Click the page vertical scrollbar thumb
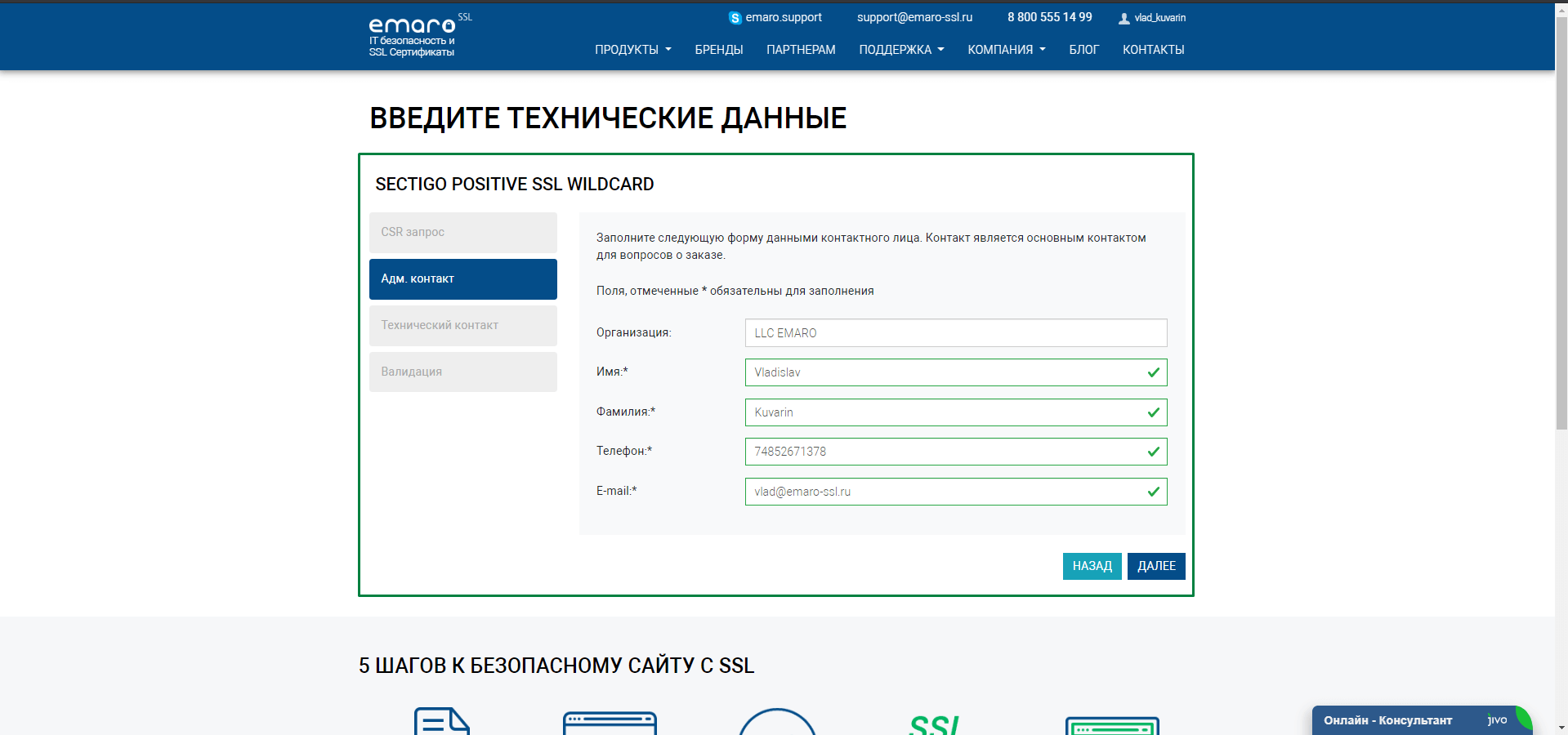 (x=1561, y=222)
